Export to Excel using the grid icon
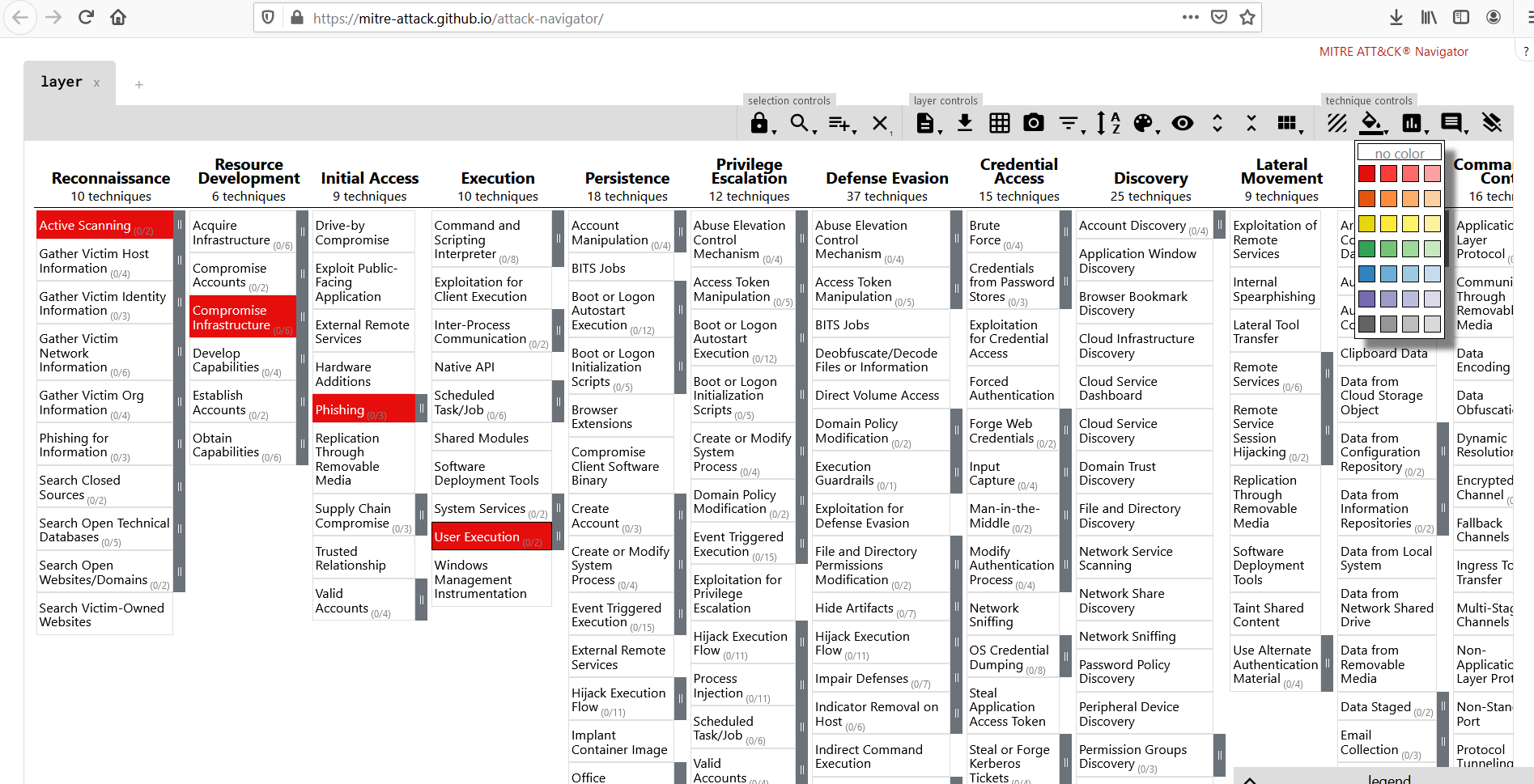The height and width of the screenshot is (784, 1534). click(1000, 123)
